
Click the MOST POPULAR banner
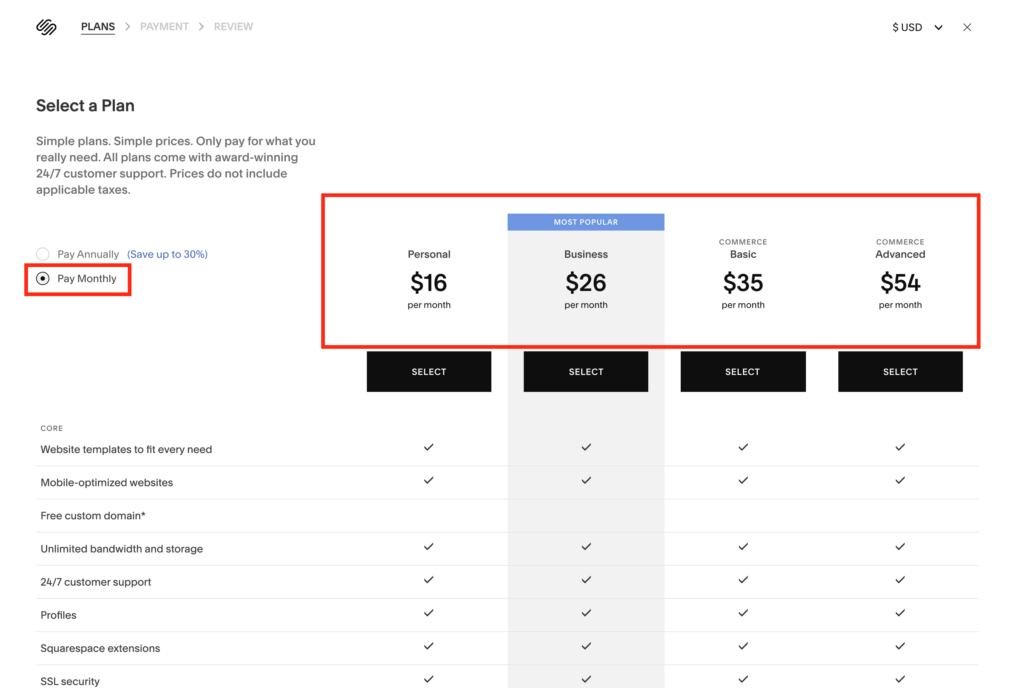586,222
